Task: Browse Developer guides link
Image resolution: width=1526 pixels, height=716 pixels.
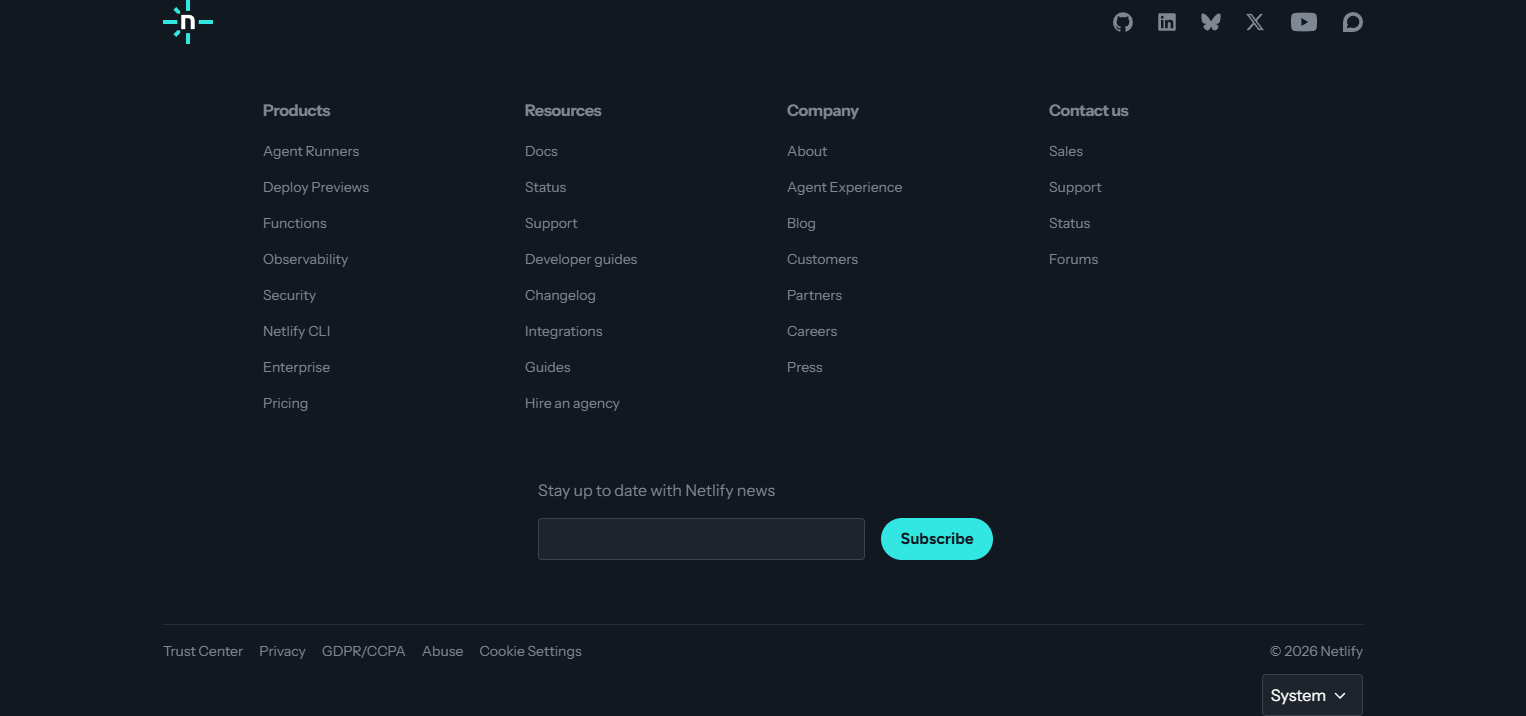Action: 581,259
